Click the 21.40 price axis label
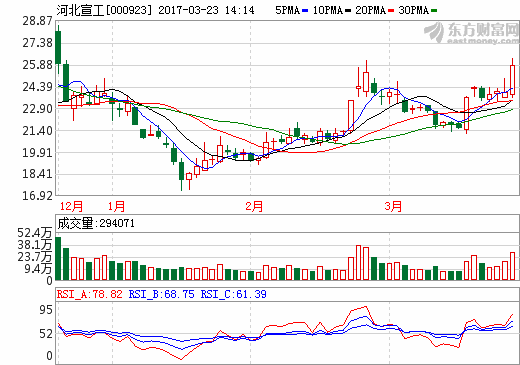This screenshot has height=365, width=520. (x=37, y=131)
